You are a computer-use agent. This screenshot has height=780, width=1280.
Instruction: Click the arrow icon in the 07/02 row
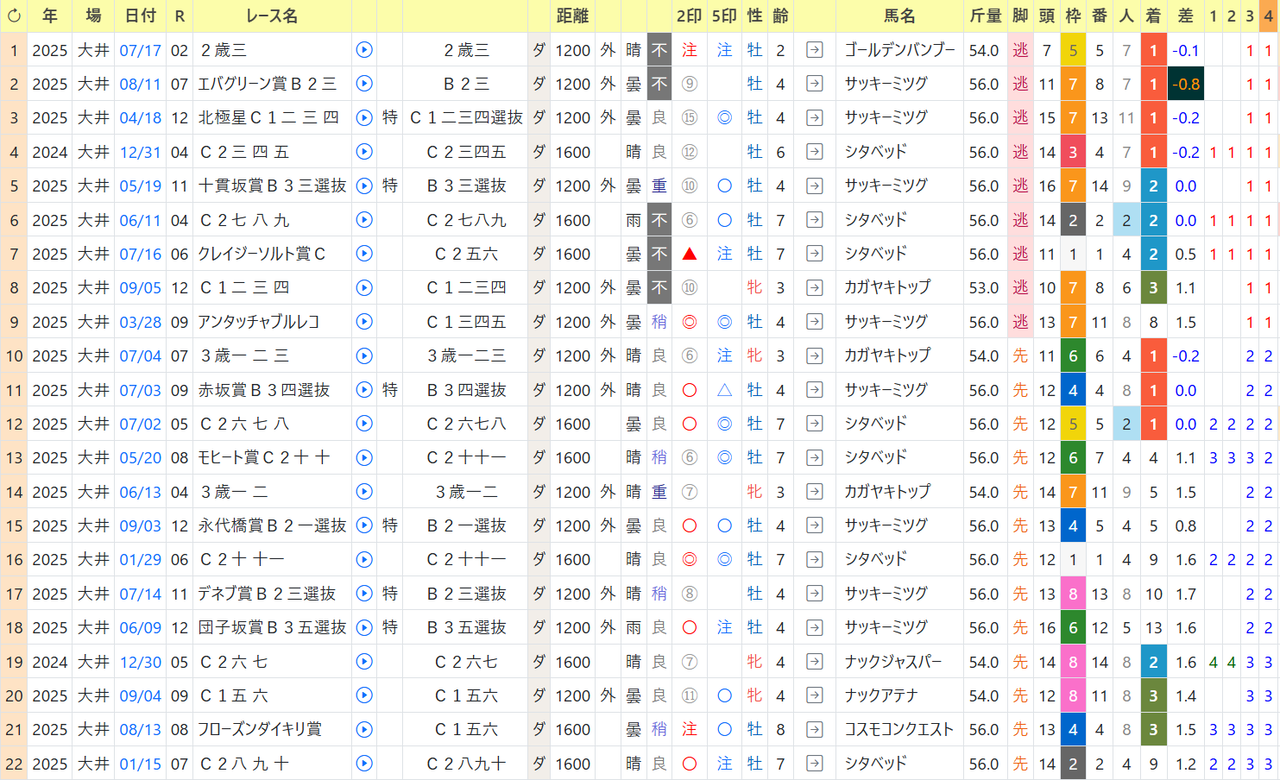click(x=815, y=424)
